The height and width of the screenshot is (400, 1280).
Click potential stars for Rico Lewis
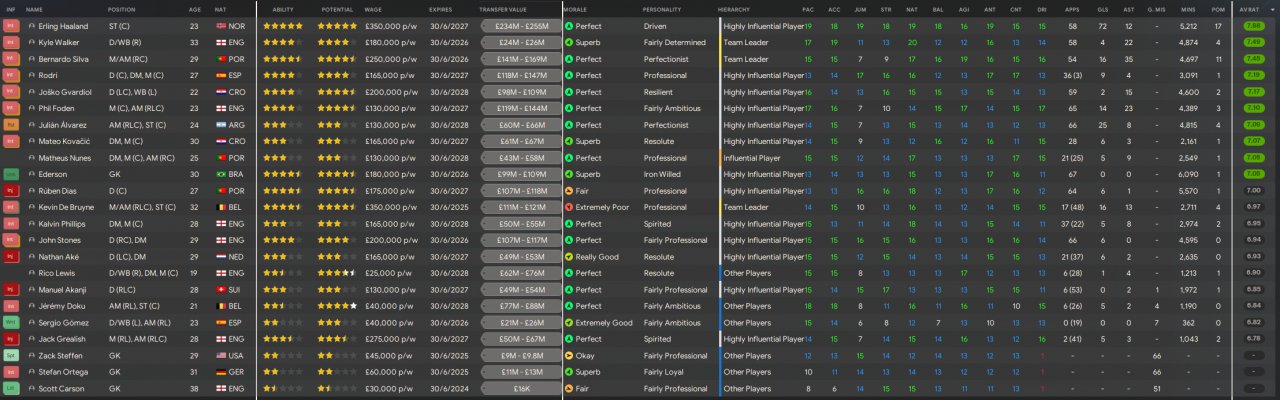[336, 273]
